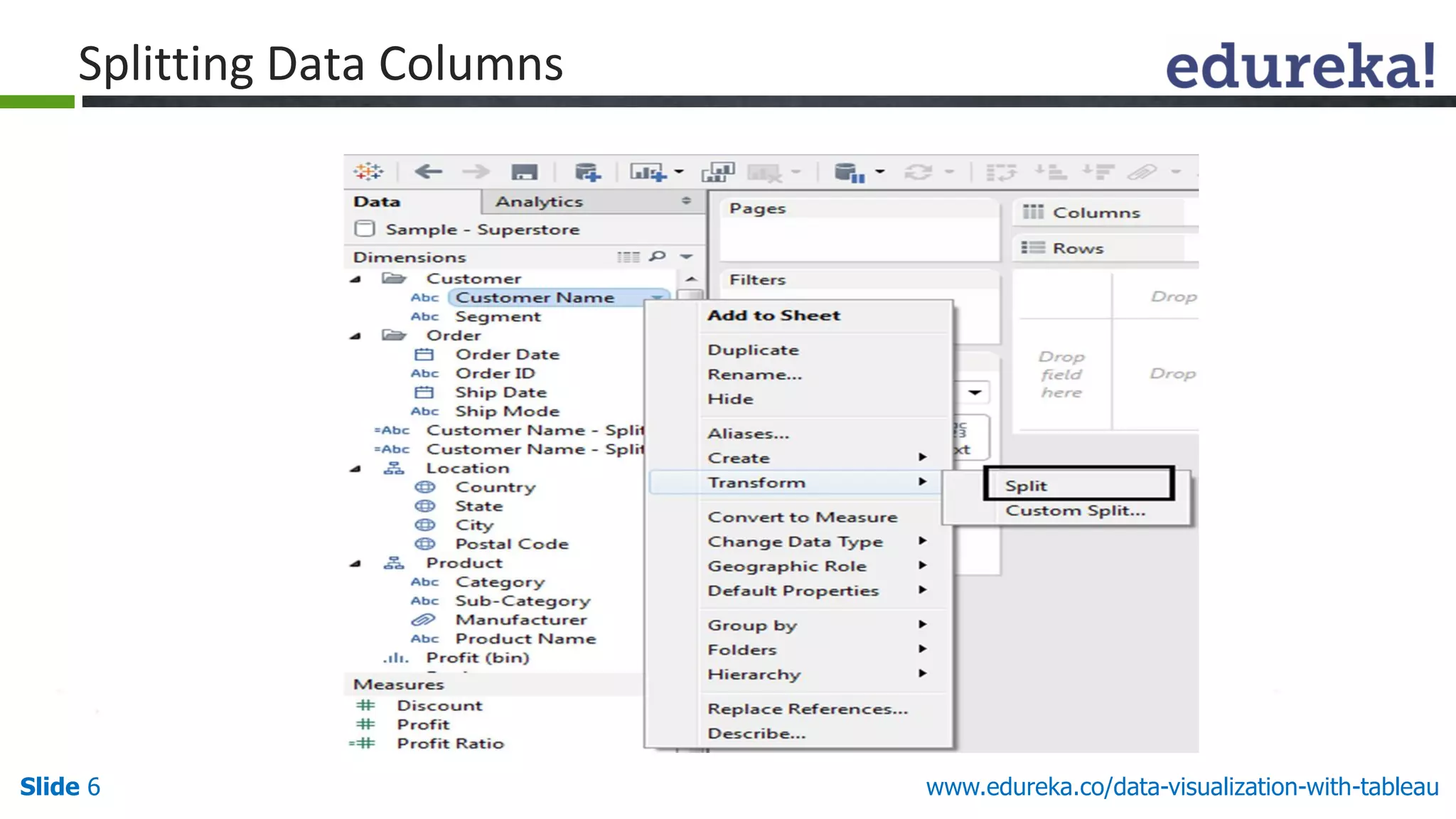Collapse the Product hierarchy
The width and height of the screenshot is (1456, 819).
pos(355,564)
